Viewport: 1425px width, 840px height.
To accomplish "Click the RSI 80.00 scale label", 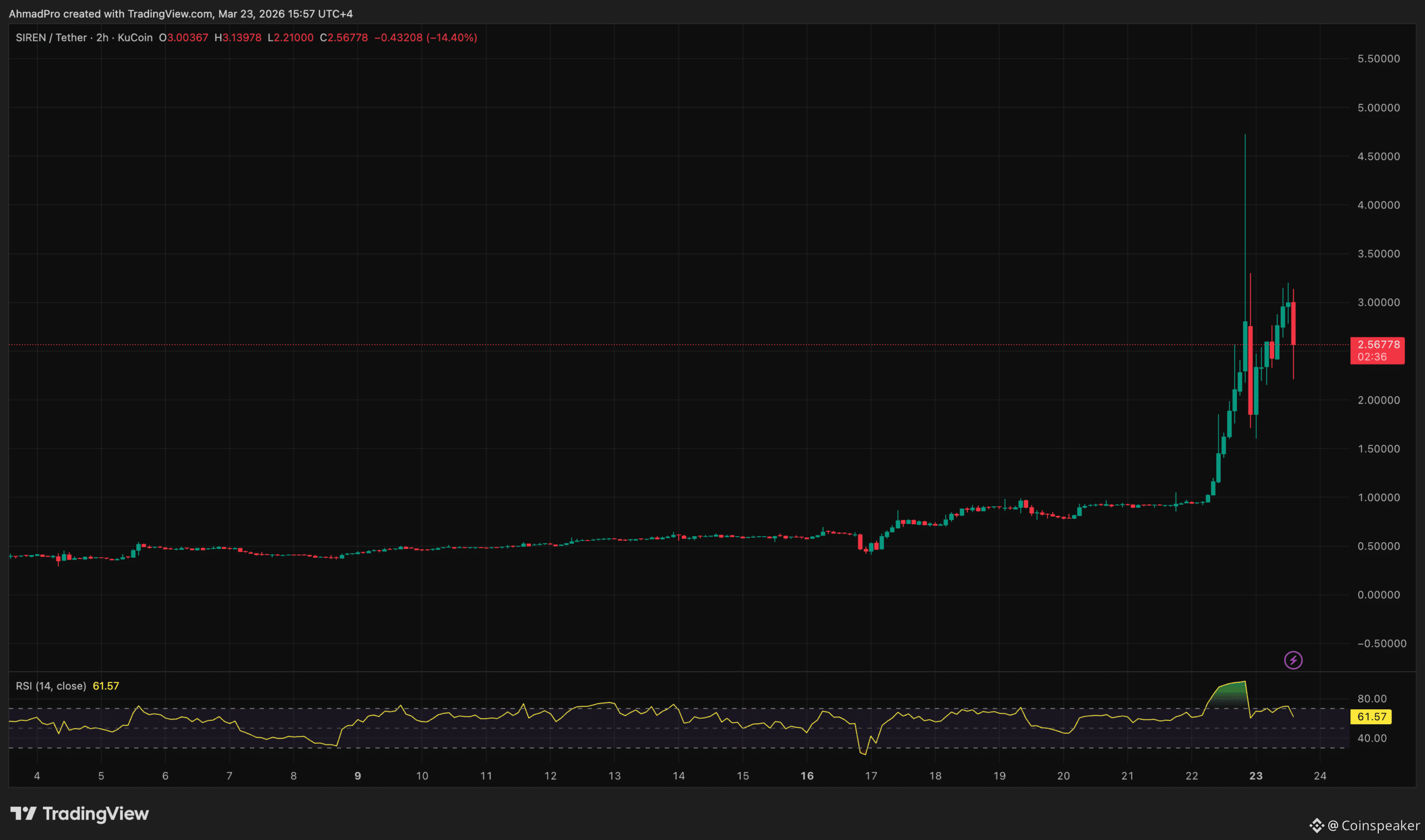I will (x=1372, y=699).
